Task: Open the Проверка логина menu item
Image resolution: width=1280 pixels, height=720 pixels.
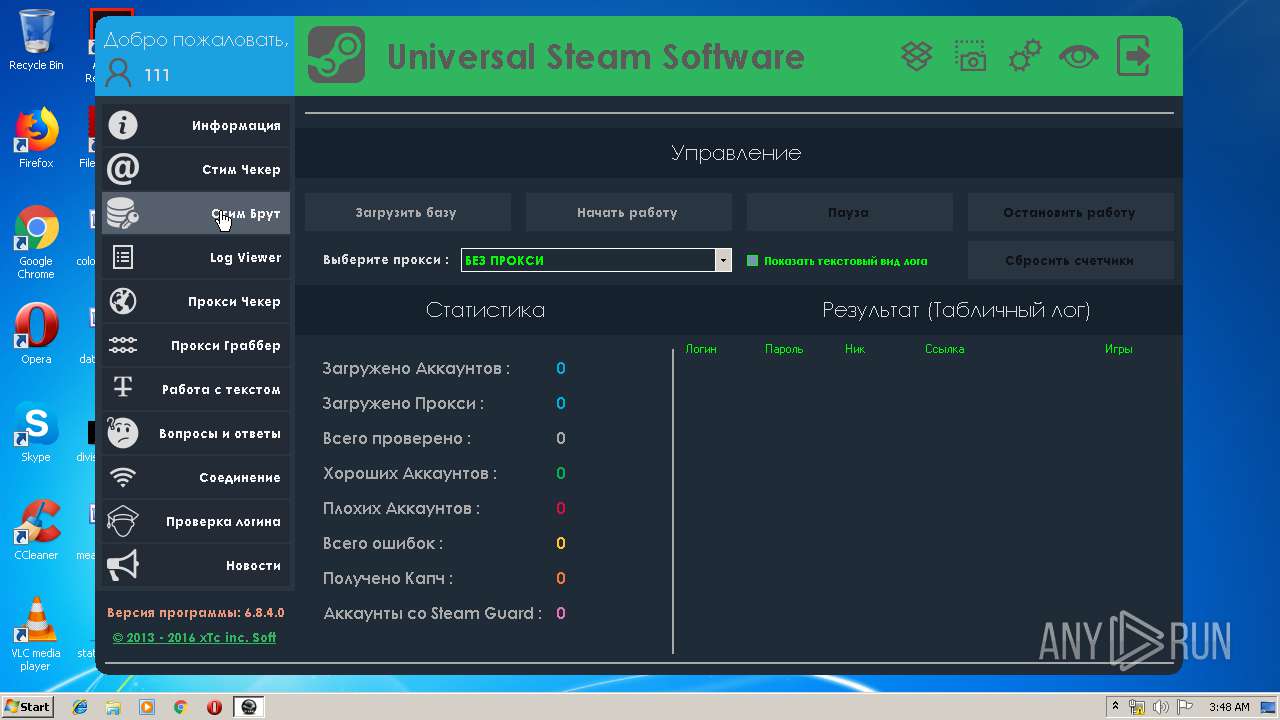Action: click(196, 521)
